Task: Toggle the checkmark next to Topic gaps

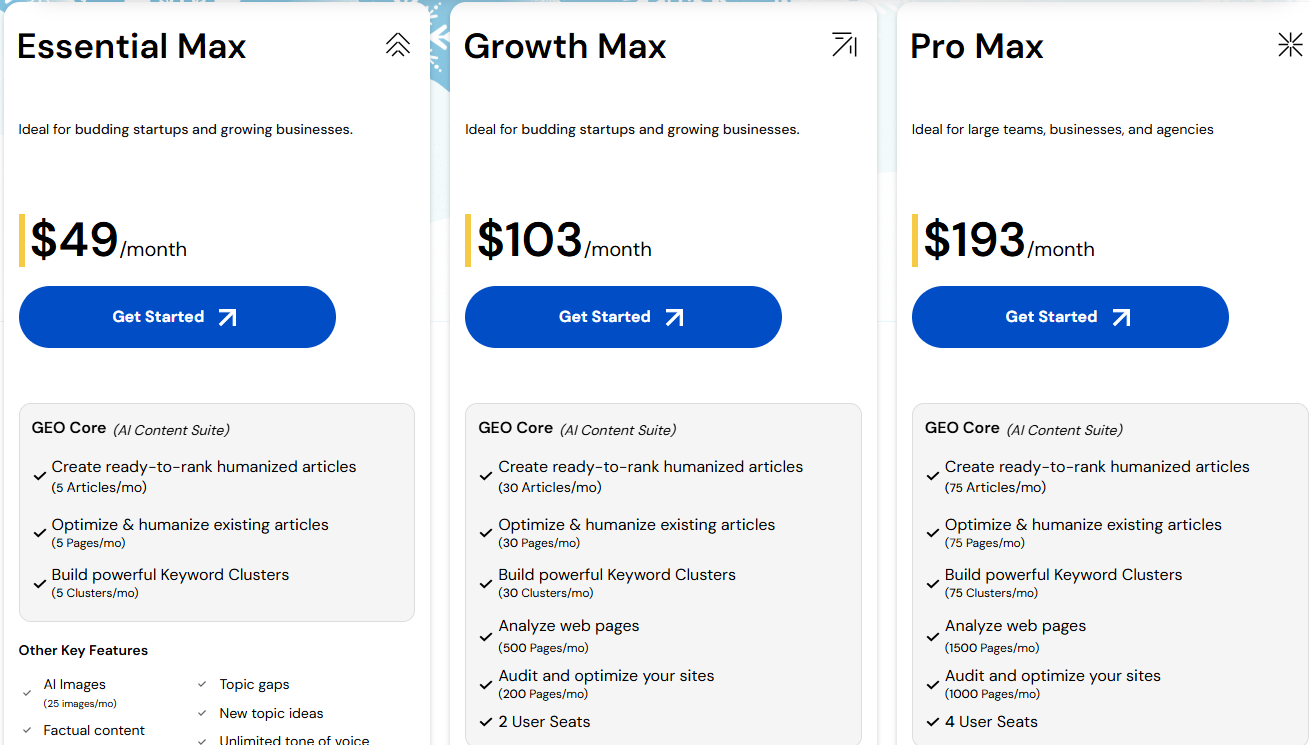Action: [x=200, y=685]
